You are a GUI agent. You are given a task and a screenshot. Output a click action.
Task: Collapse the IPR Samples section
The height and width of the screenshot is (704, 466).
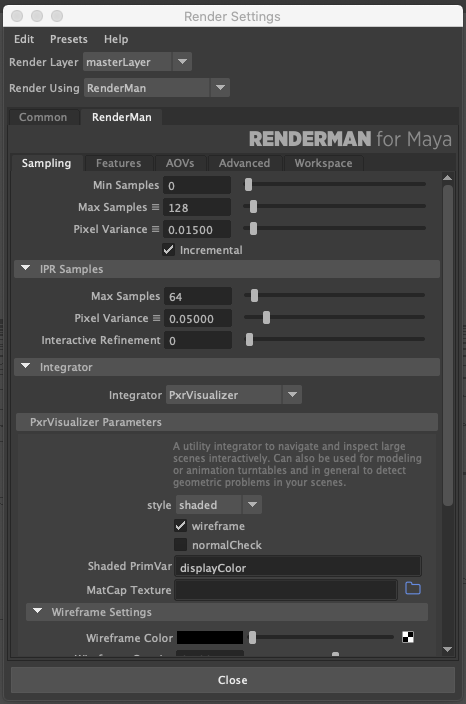tap(26, 268)
